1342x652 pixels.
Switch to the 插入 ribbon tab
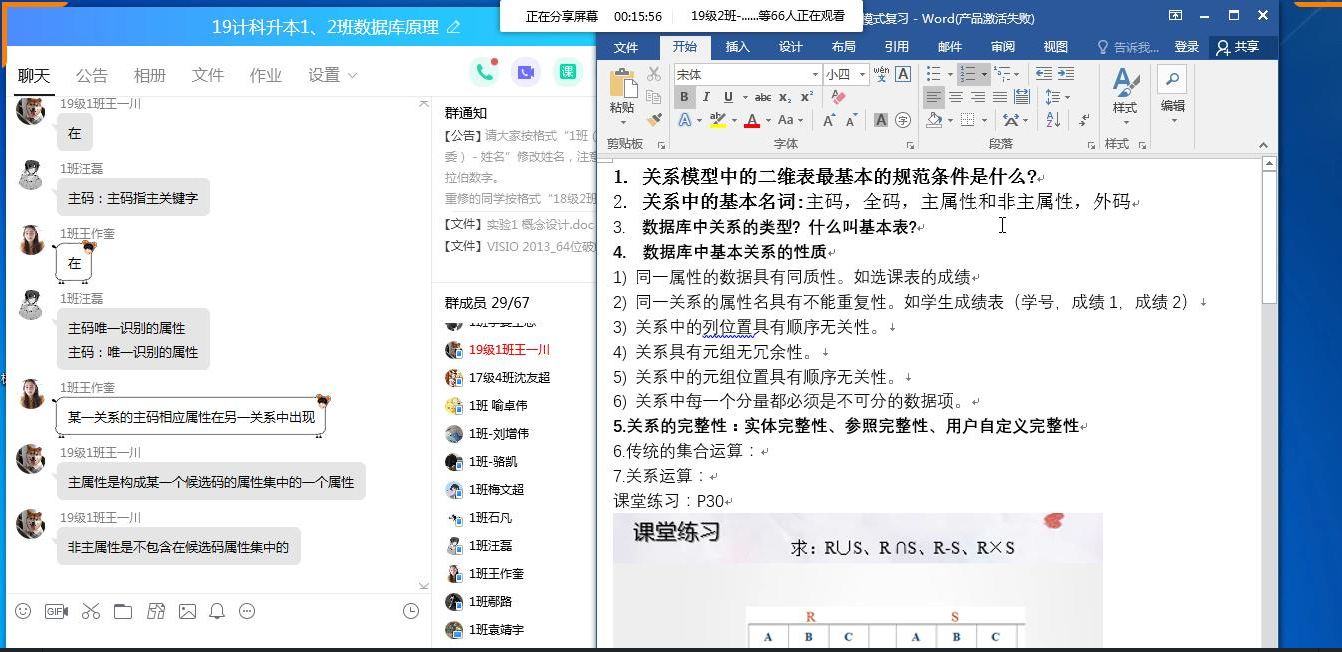737,47
